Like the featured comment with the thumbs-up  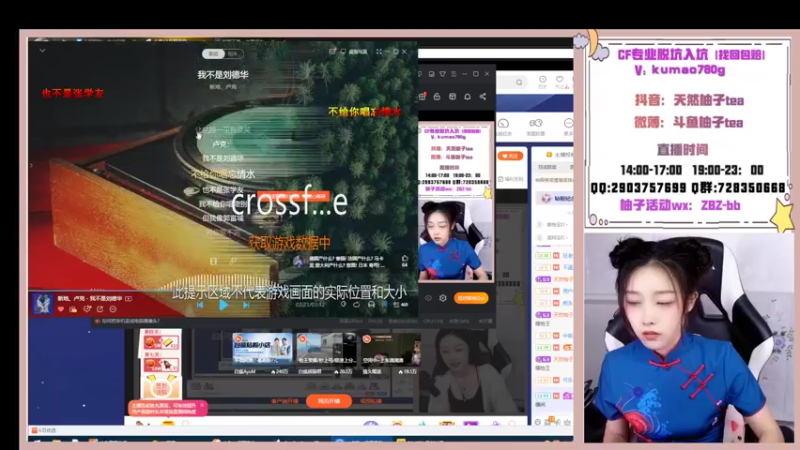click(405, 259)
